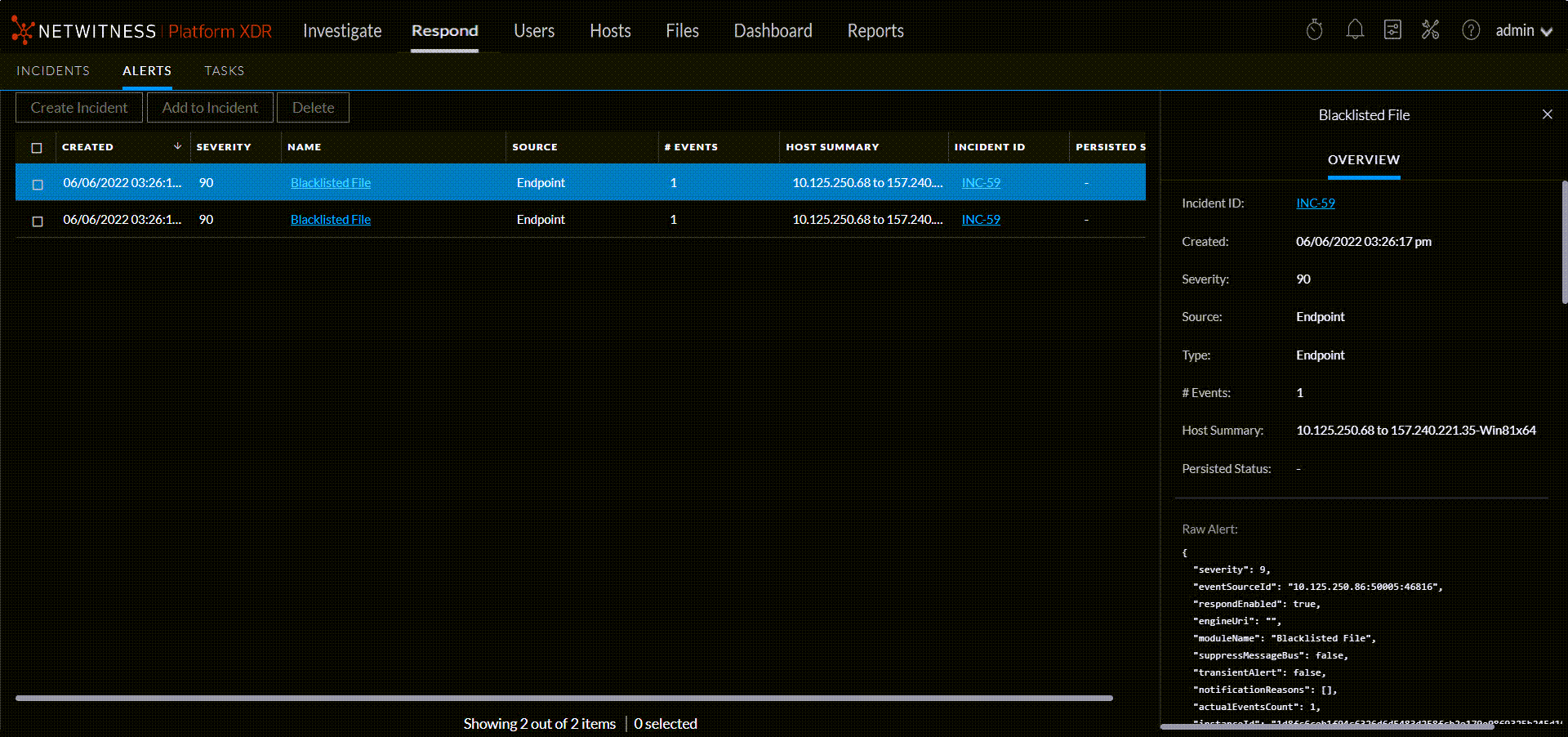The height and width of the screenshot is (737, 1568).
Task: Click the Severity column header
Action: (224, 147)
